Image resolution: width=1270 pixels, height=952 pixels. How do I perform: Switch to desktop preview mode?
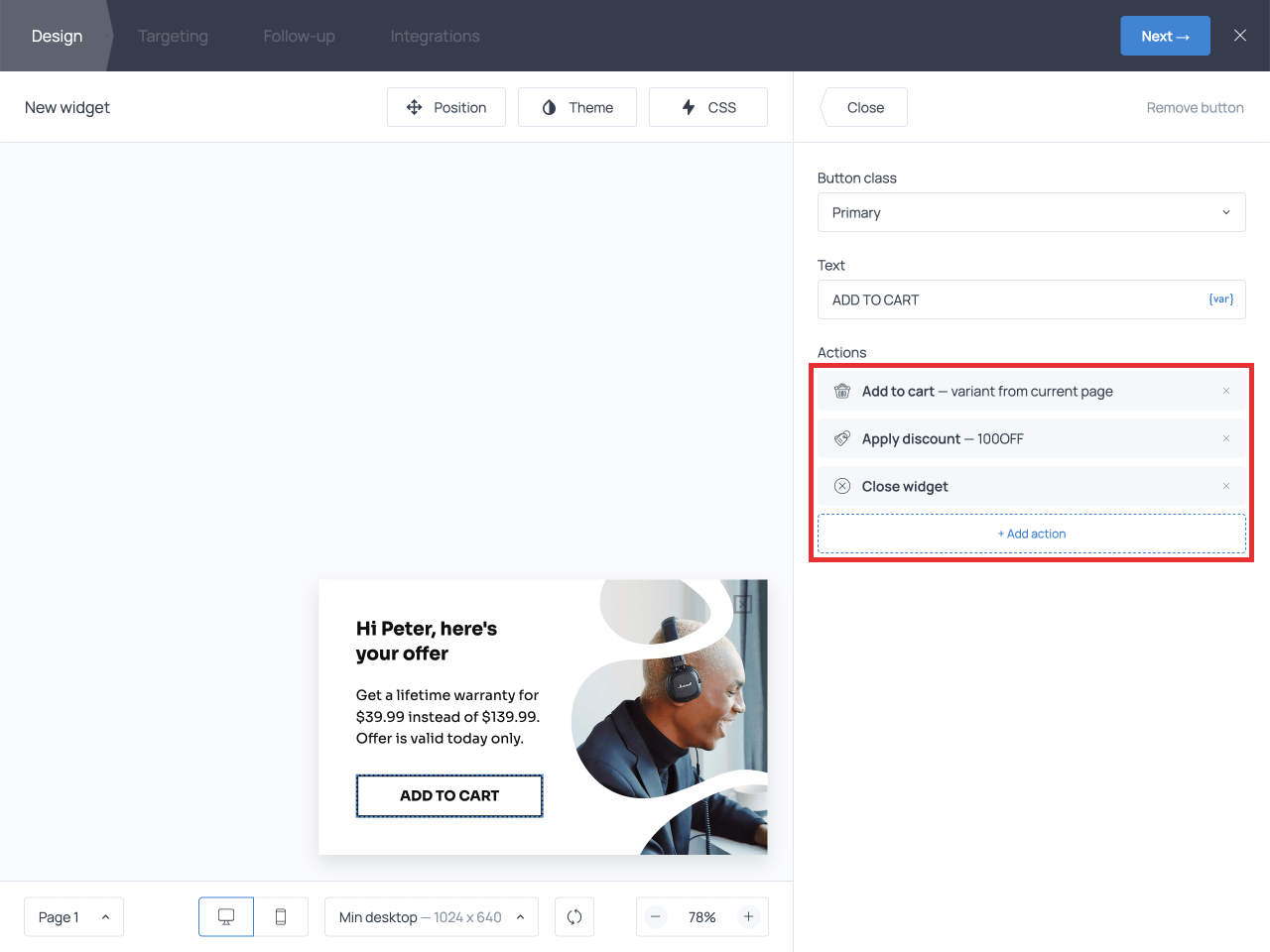pyautogui.click(x=226, y=917)
